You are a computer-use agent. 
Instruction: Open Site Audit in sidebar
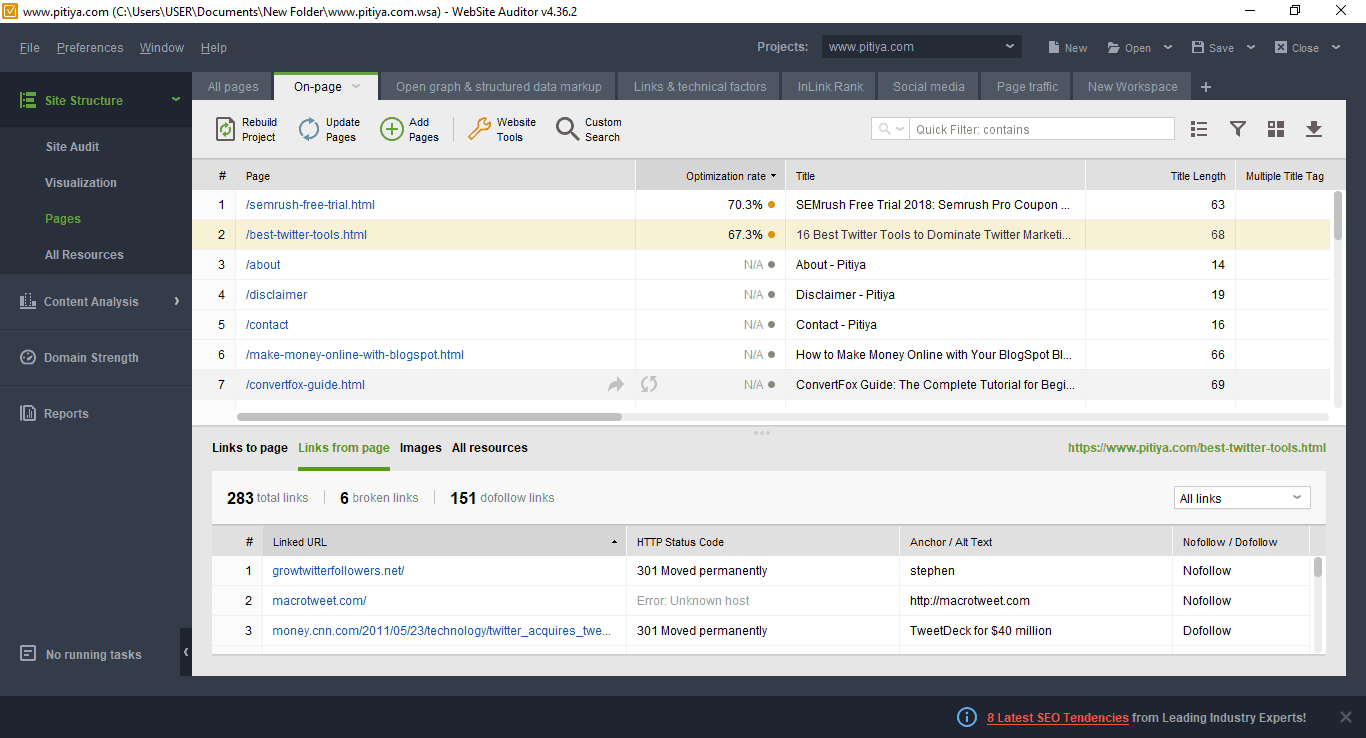coord(73,147)
